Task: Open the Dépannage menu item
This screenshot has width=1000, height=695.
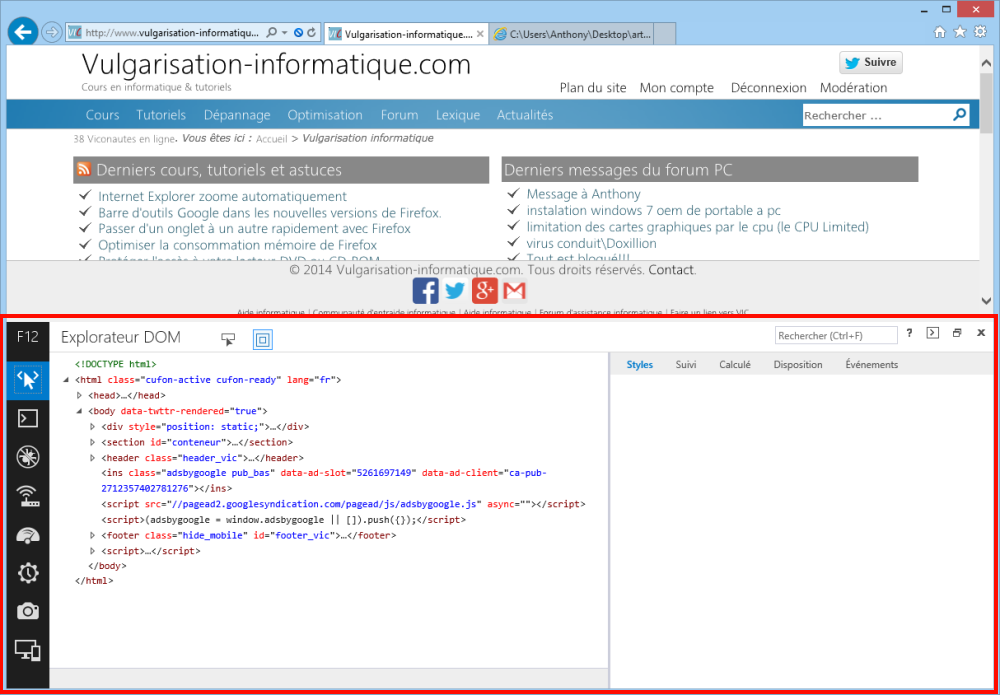Action: click(237, 115)
